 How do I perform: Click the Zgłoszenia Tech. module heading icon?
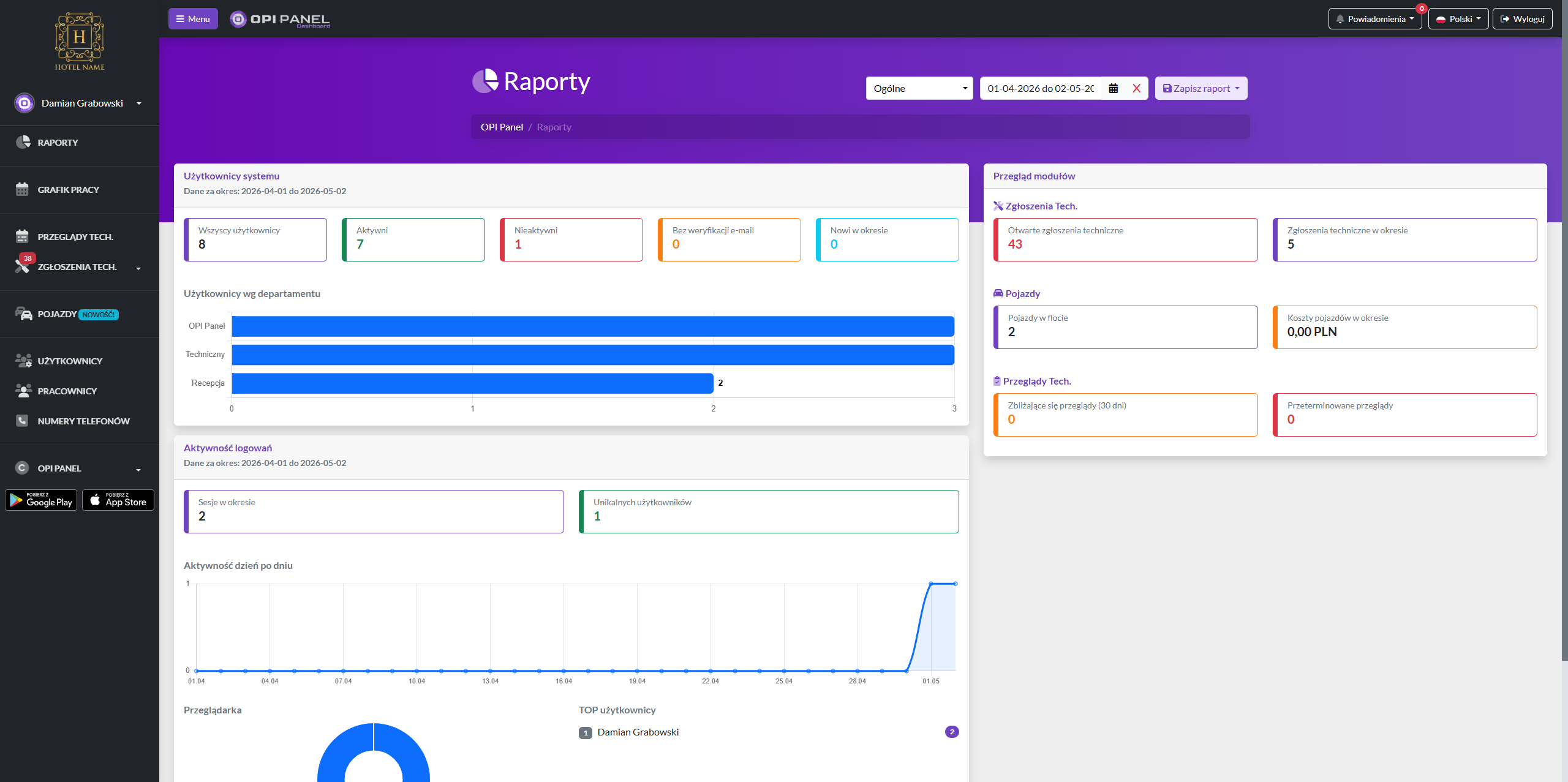point(998,206)
